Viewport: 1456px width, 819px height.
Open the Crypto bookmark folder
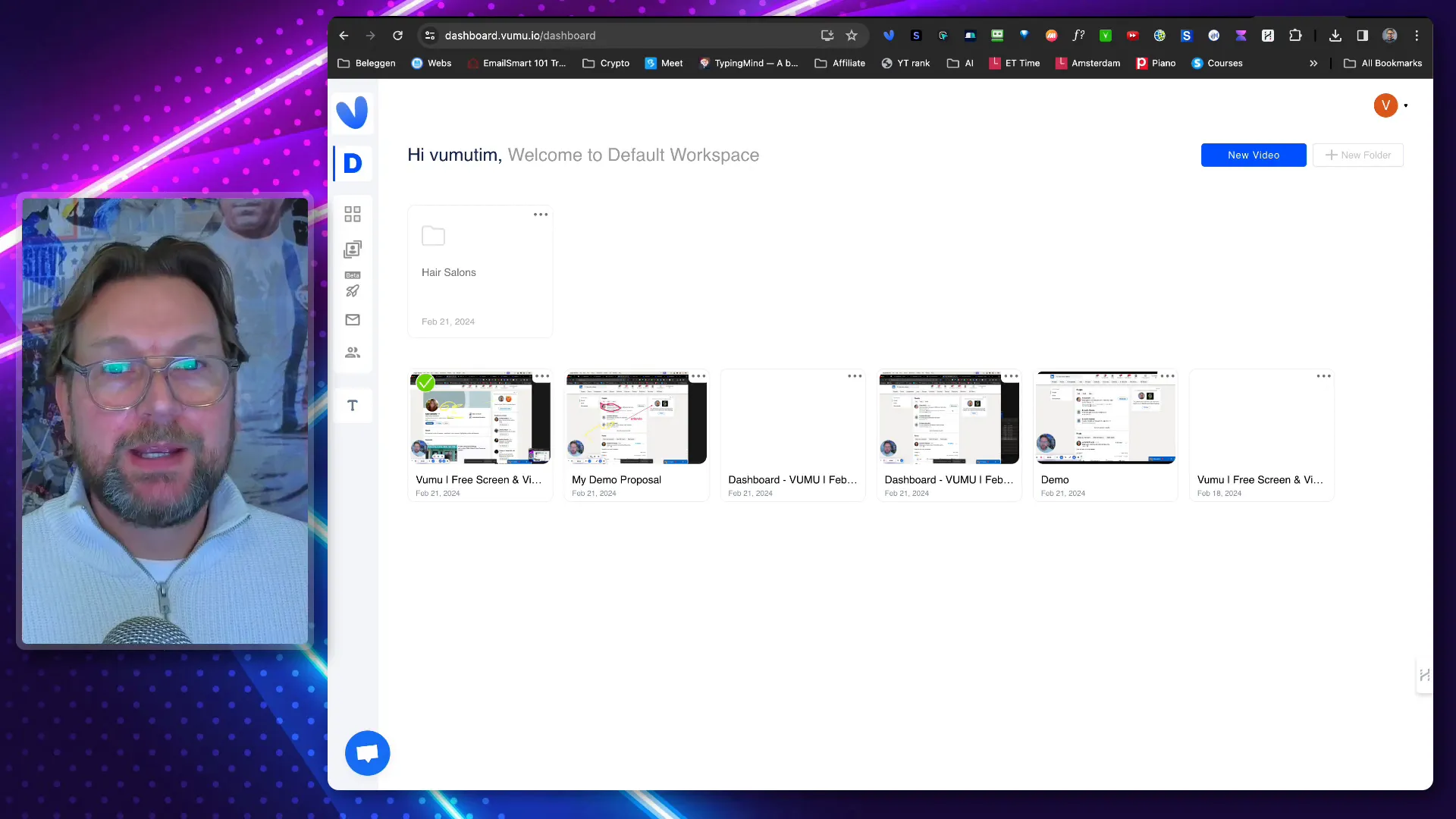606,64
